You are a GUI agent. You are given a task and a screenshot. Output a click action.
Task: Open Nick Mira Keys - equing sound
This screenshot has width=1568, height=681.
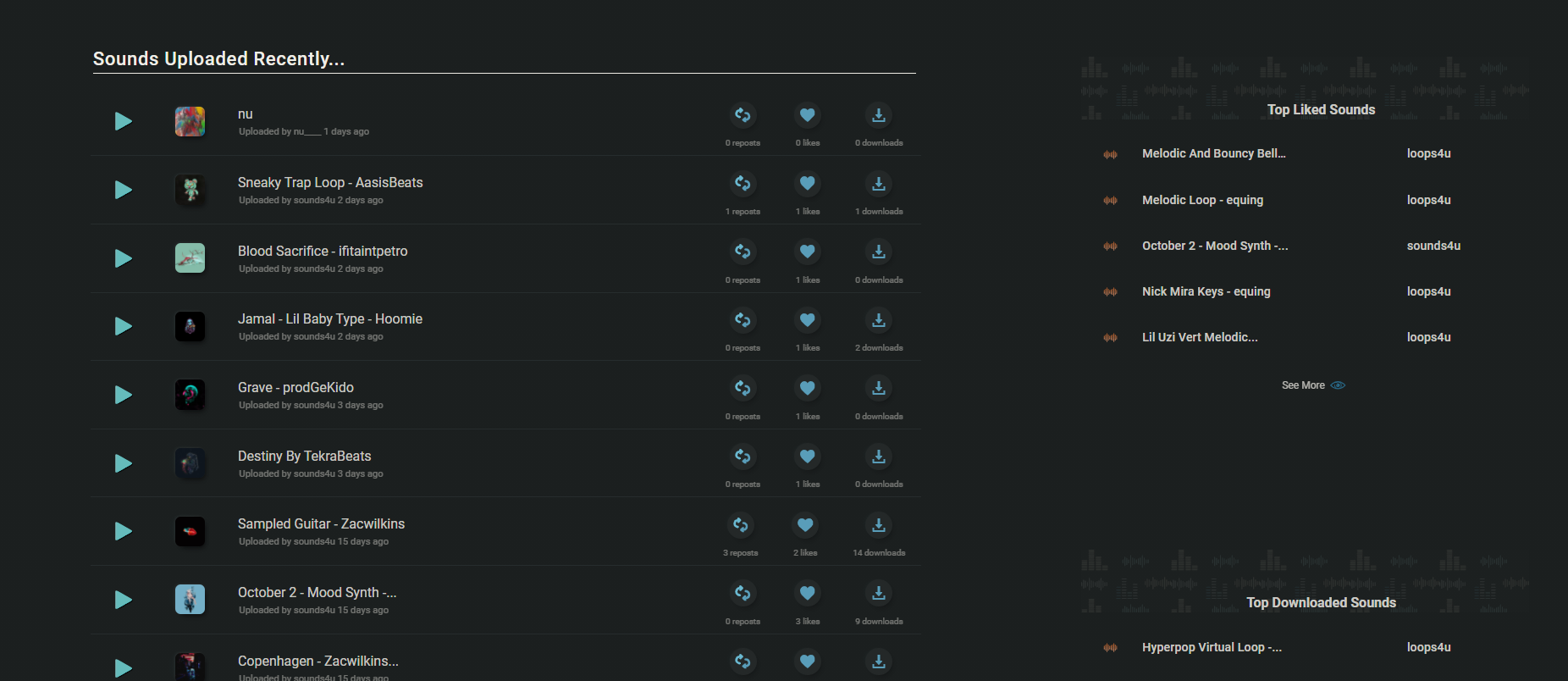pyautogui.click(x=1206, y=291)
